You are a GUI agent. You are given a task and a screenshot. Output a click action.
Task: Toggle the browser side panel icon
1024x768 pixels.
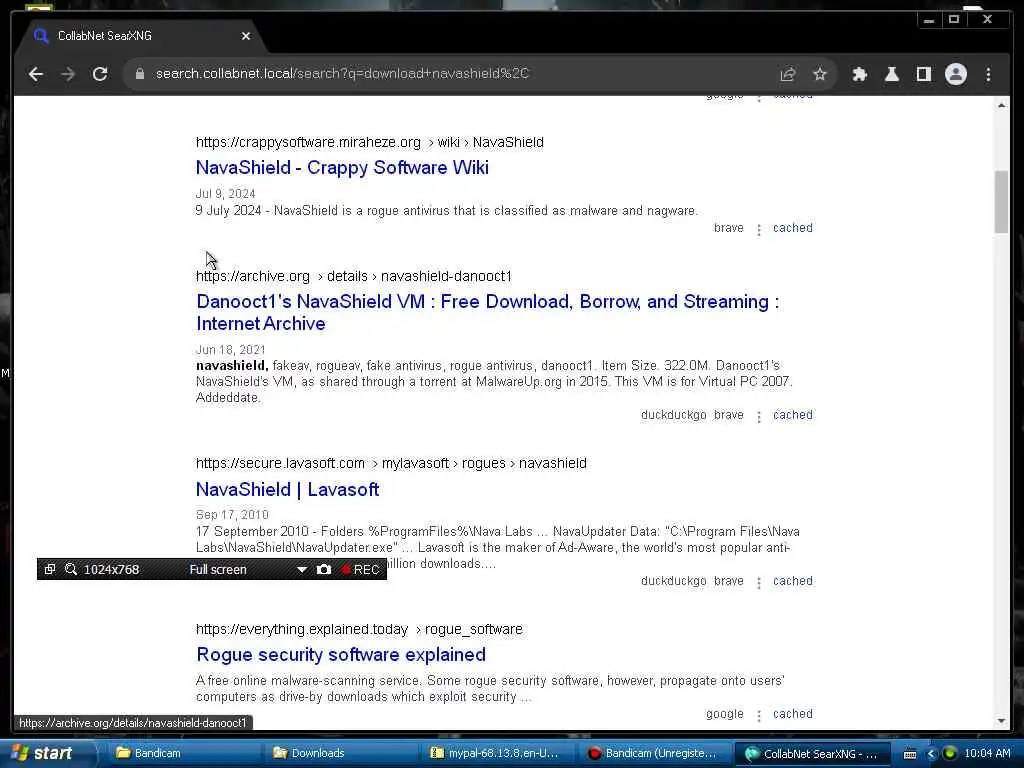click(923, 74)
